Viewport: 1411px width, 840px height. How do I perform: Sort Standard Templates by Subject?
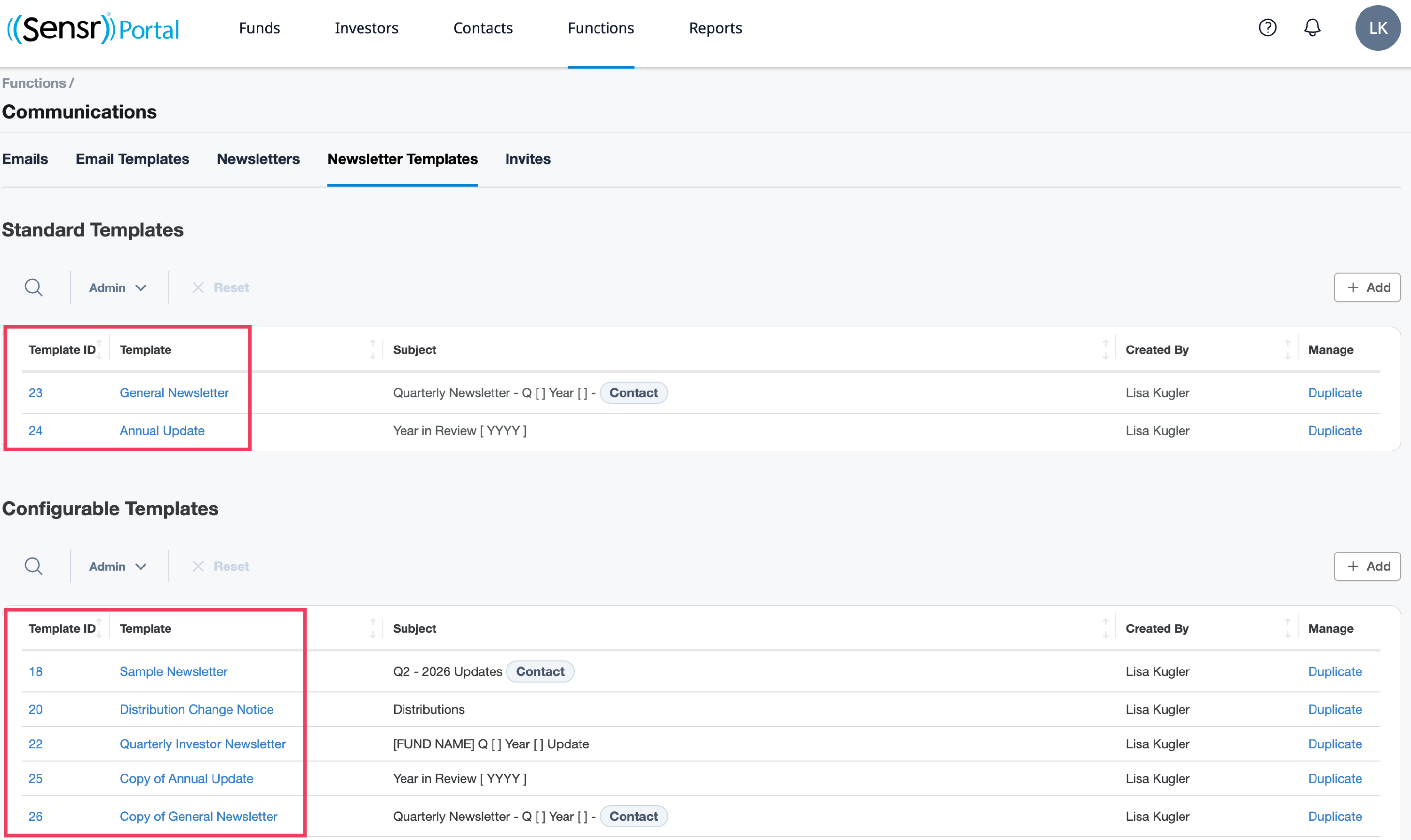(1106, 350)
